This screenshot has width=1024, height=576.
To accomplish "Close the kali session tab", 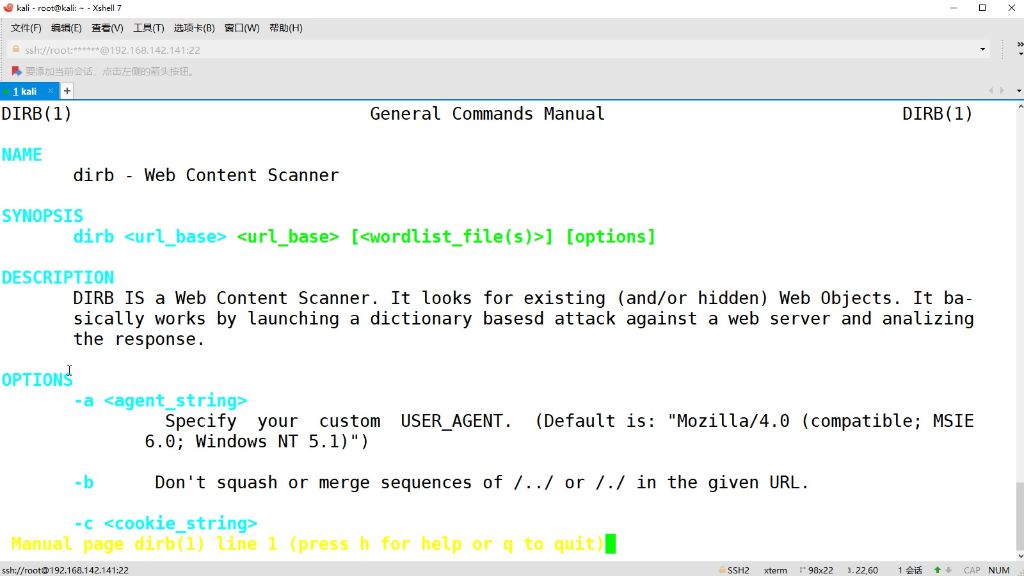I will (x=50, y=91).
